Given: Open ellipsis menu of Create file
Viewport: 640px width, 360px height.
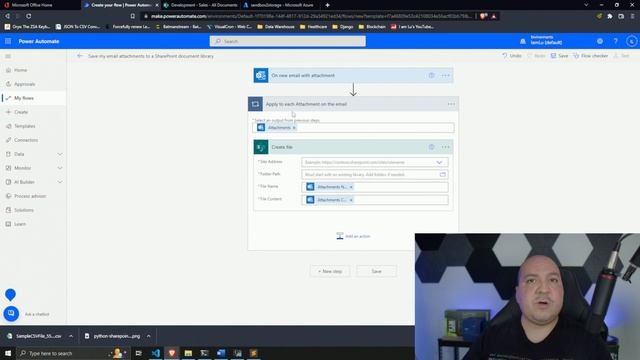Looking at the screenshot, I should [x=445, y=147].
